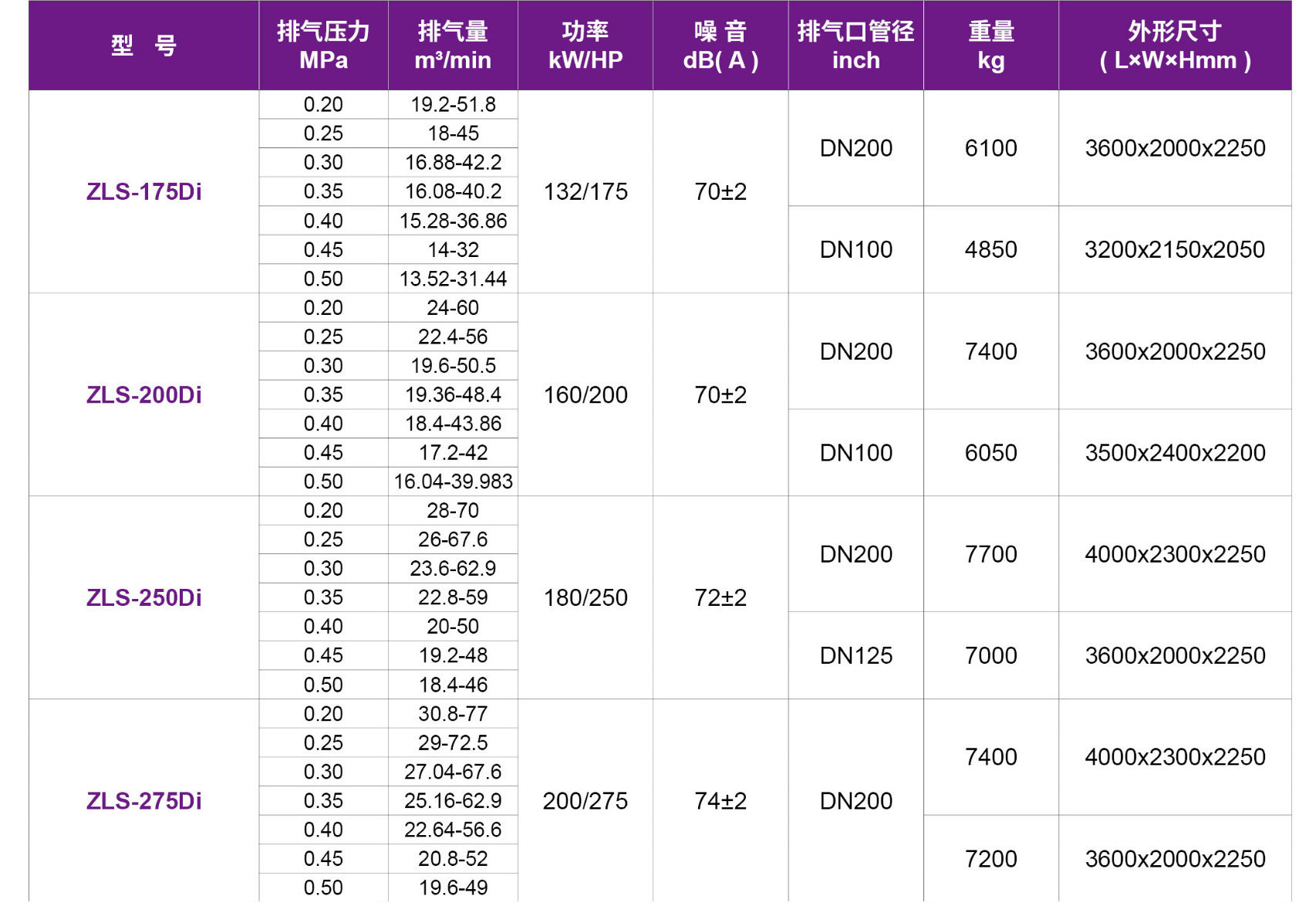Click the 22.8-59 flow value
Image resolution: width=1316 pixels, height=903 pixels.
point(453,597)
